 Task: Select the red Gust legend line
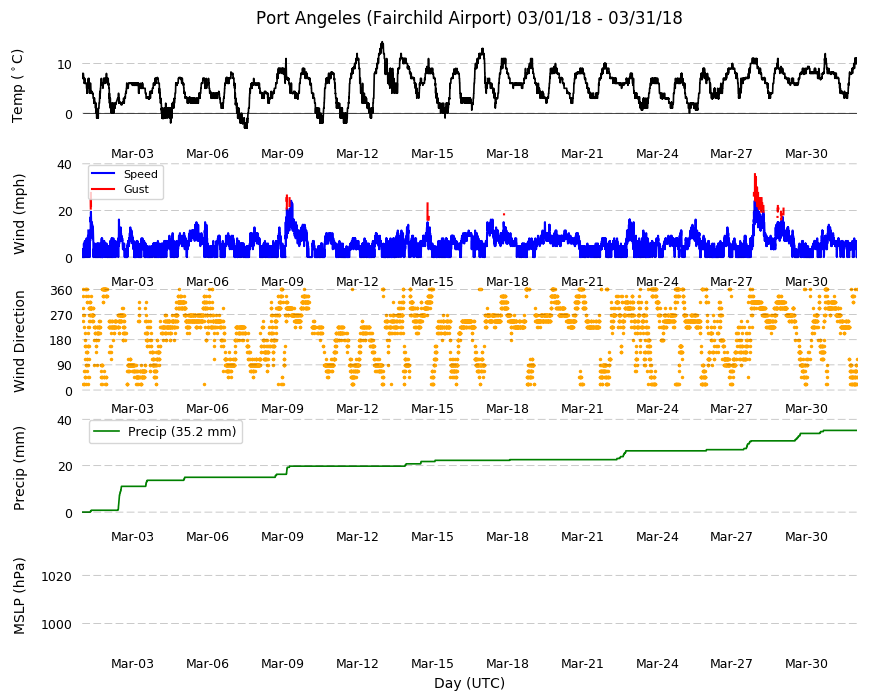coord(103,190)
